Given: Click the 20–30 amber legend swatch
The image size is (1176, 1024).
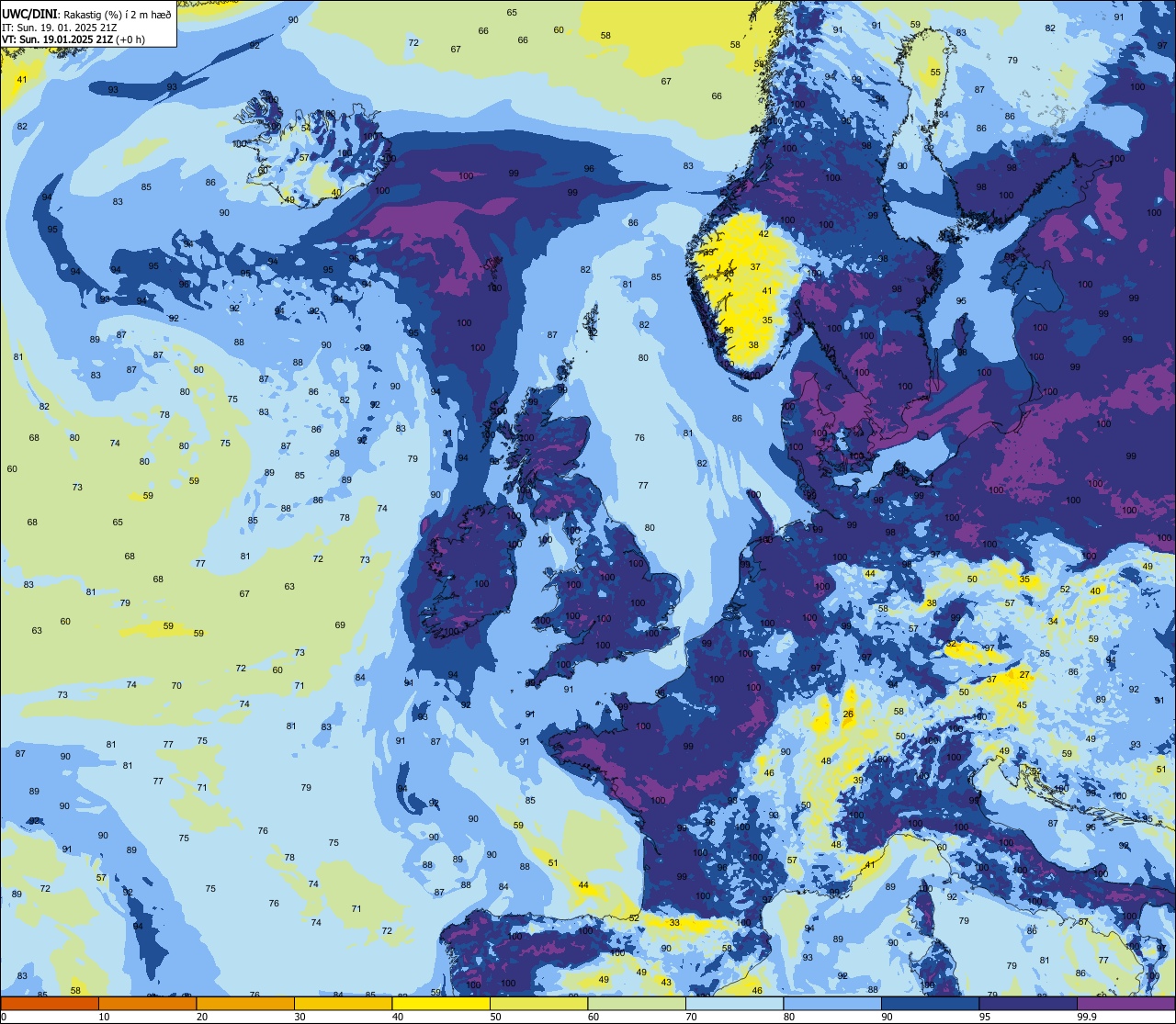Looking at the screenshot, I should click(245, 1003).
